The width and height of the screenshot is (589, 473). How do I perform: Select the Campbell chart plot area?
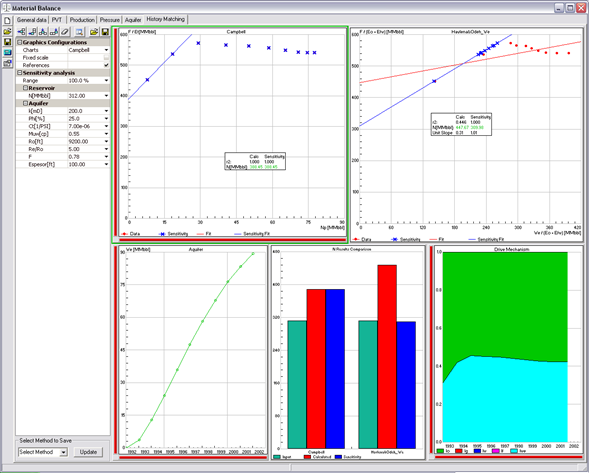[236, 126]
